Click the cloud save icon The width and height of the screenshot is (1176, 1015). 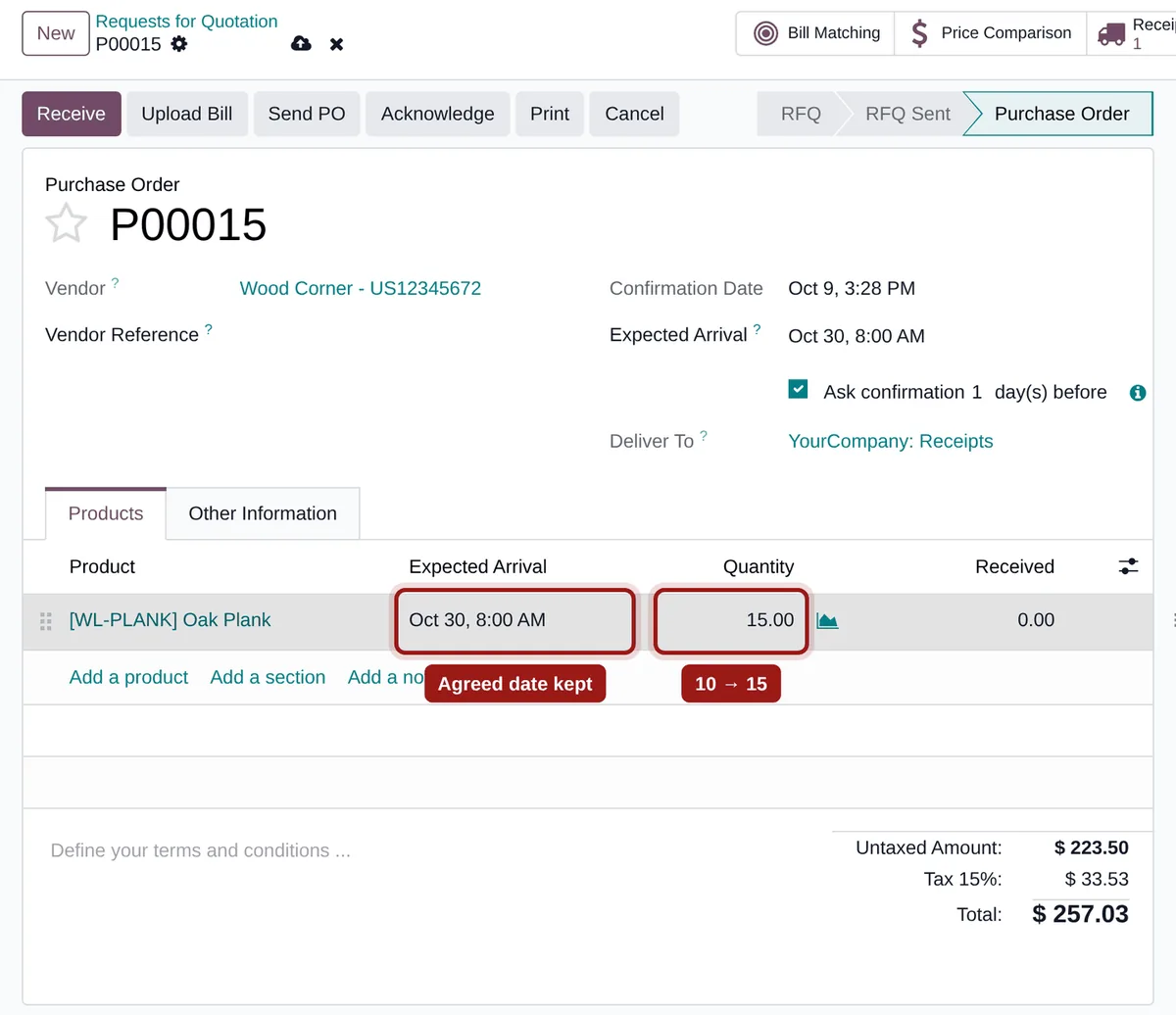pyautogui.click(x=301, y=44)
